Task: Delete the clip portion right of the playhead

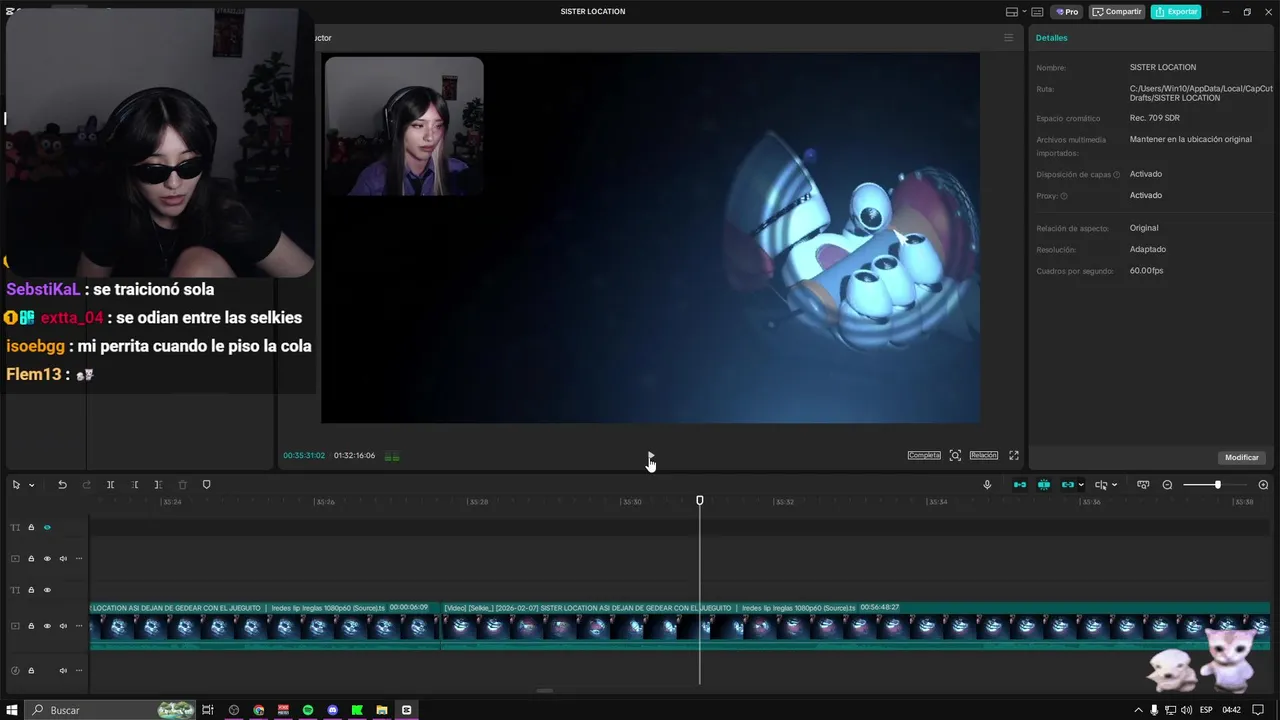Action: (158, 485)
